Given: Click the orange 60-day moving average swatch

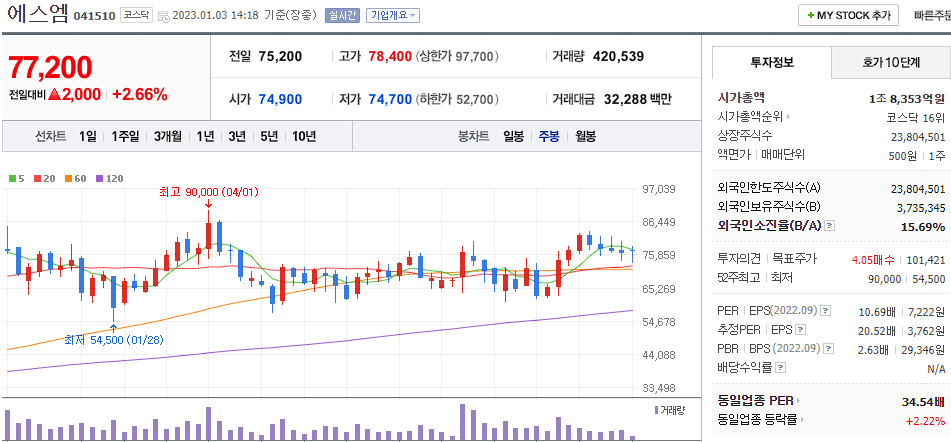Looking at the screenshot, I should click(69, 179).
